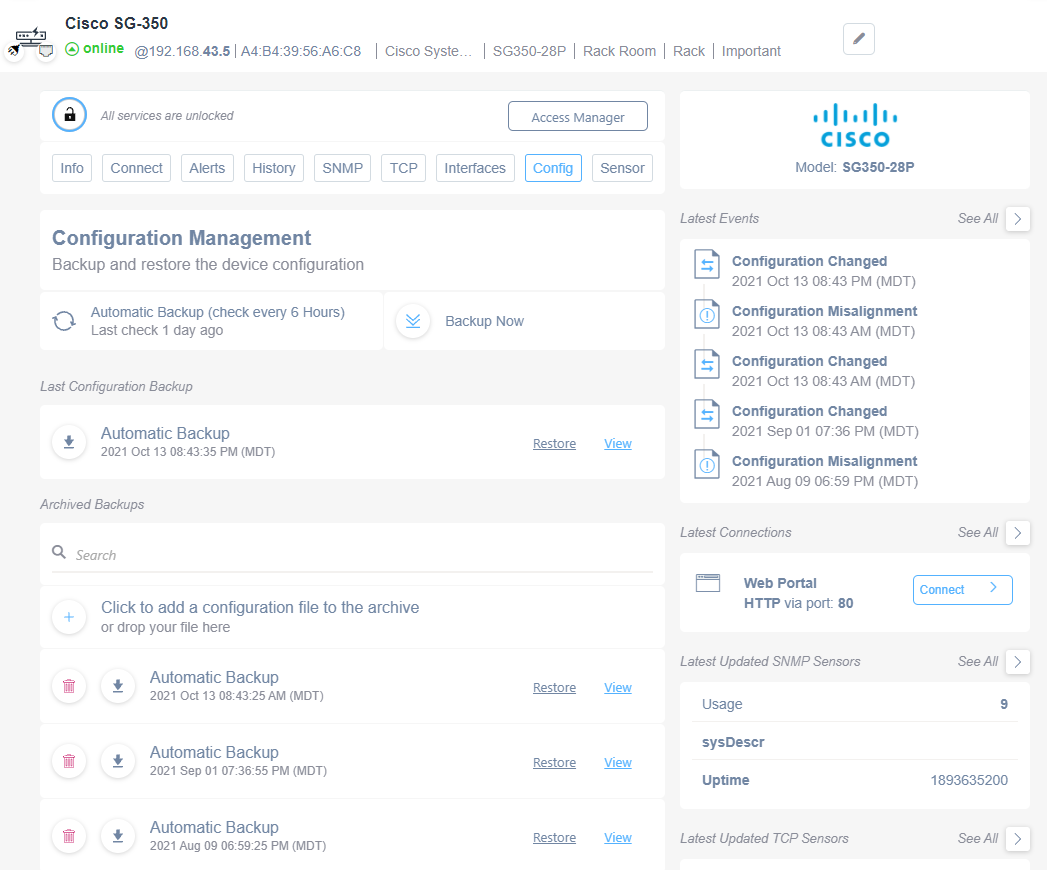Click the search magnifier icon in Archived Backups
Viewport: 1047px width, 870px height.
point(59,552)
